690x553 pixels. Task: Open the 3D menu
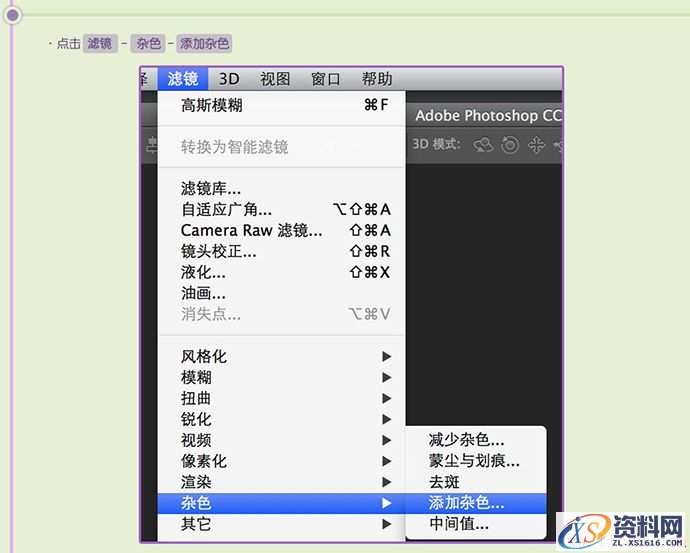click(229, 79)
